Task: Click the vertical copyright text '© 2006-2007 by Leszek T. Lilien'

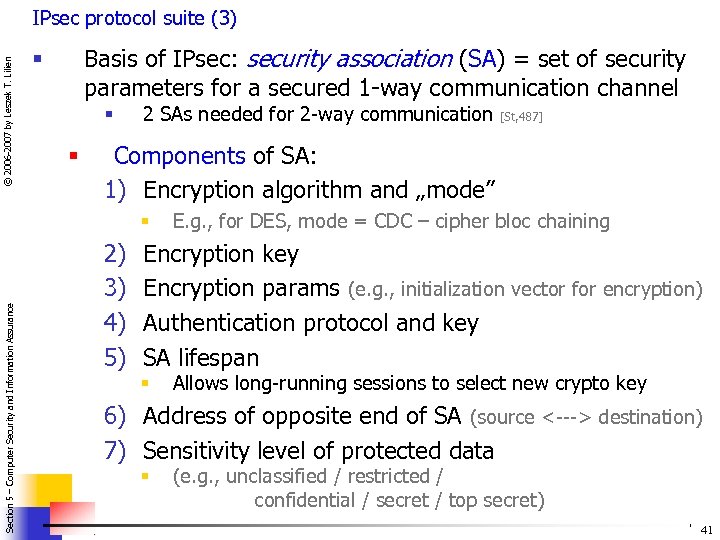Action: tap(10, 122)
